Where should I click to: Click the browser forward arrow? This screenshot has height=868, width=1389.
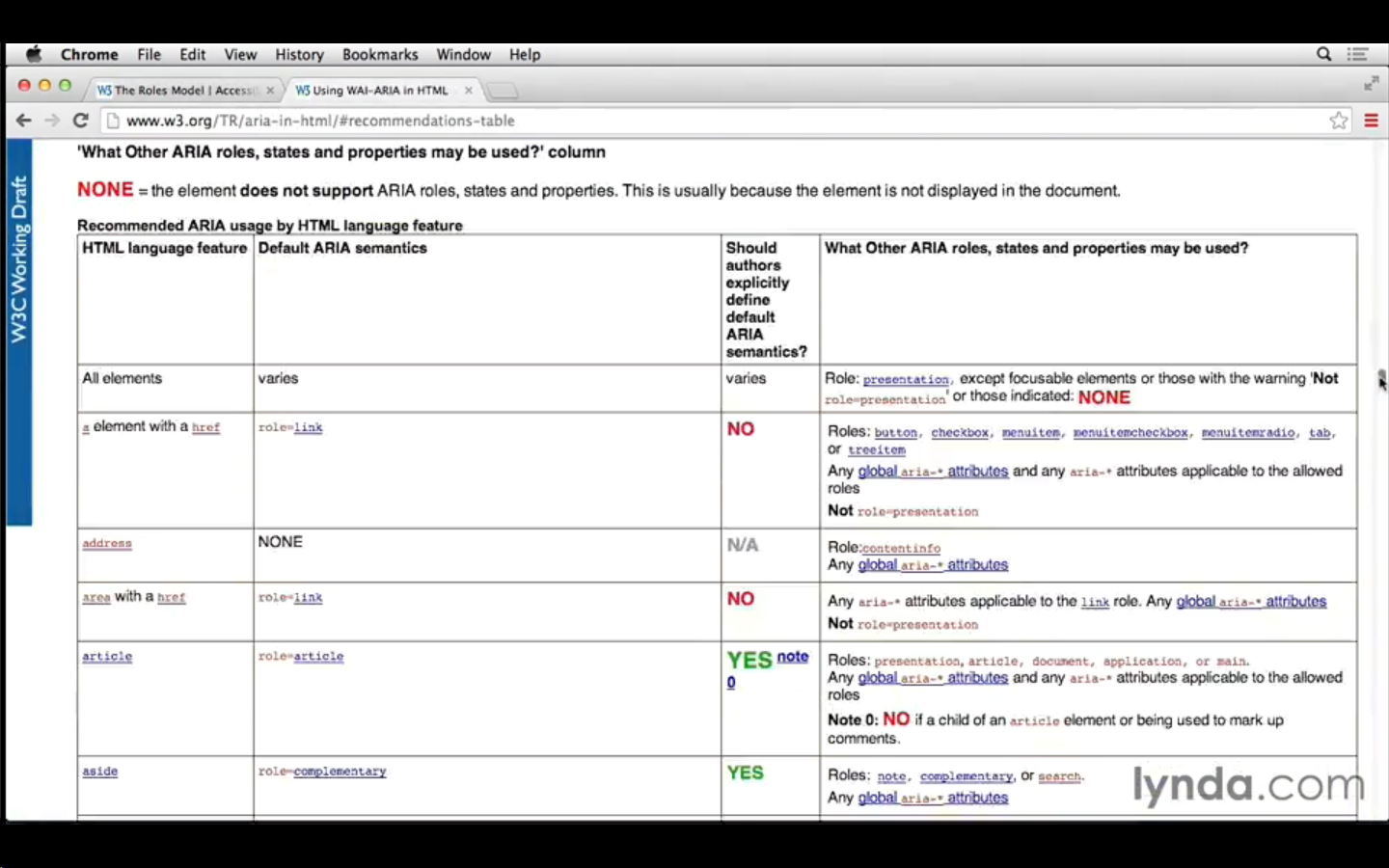(52, 121)
